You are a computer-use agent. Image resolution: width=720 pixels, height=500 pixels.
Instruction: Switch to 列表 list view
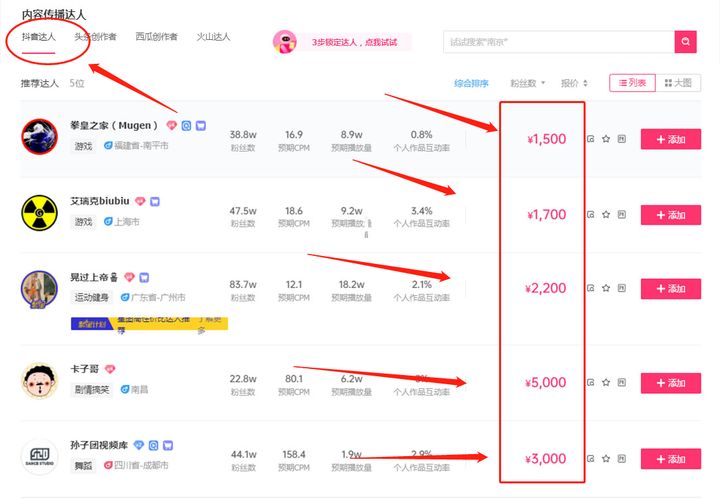coord(632,83)
